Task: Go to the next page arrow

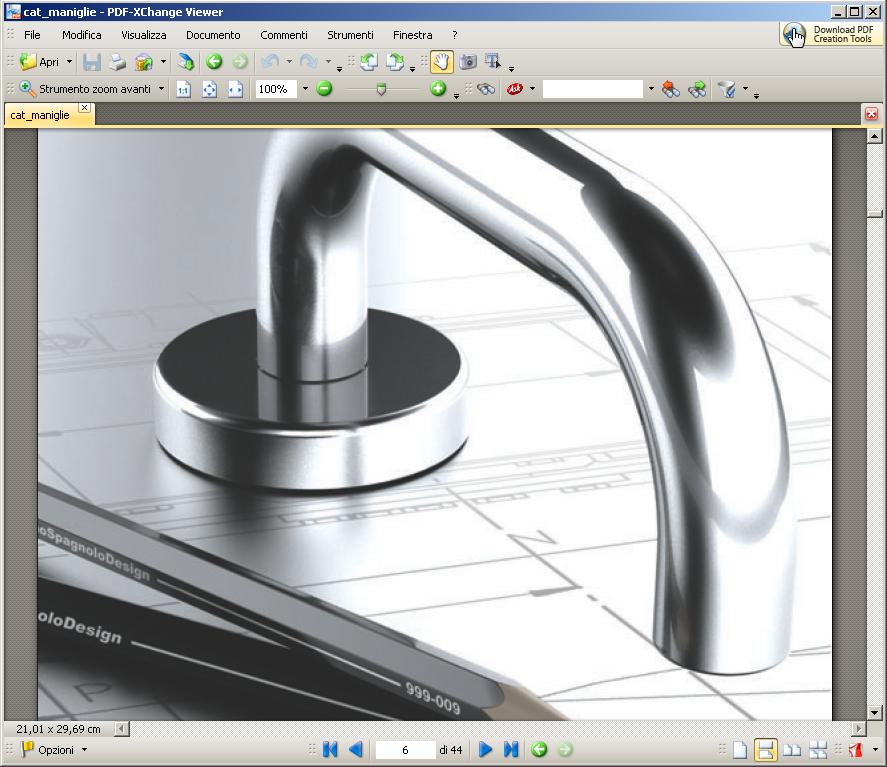Action: (x=485, y=750)
